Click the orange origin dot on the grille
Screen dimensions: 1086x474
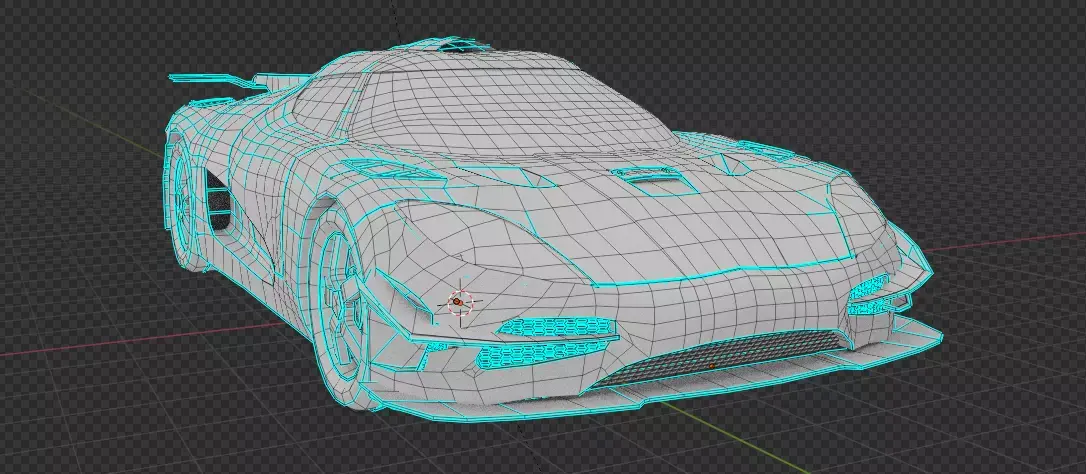(711, 365)
